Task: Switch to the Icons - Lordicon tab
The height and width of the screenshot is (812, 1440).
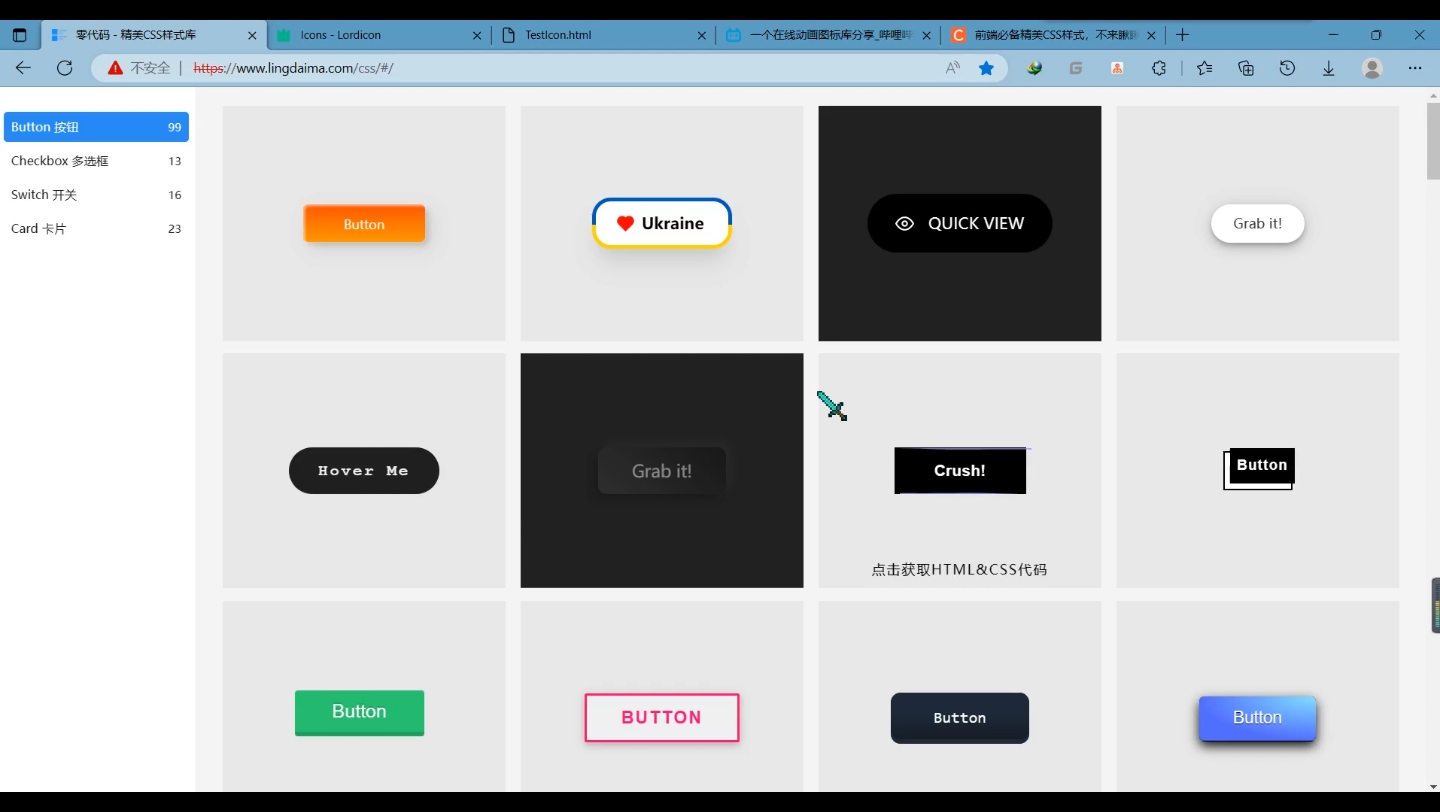Action: [x=379, y=35]
